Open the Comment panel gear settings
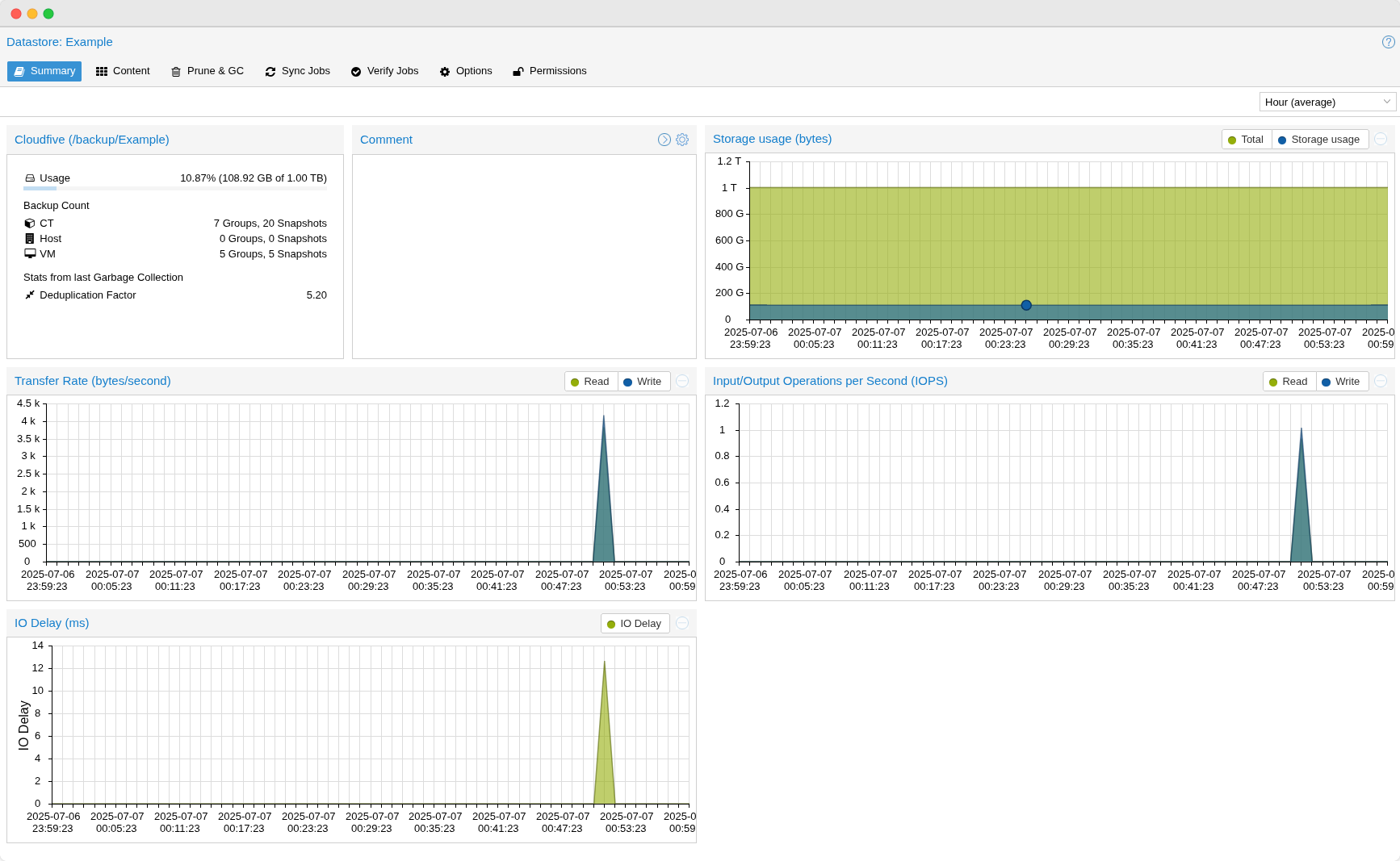 [682, 140]
